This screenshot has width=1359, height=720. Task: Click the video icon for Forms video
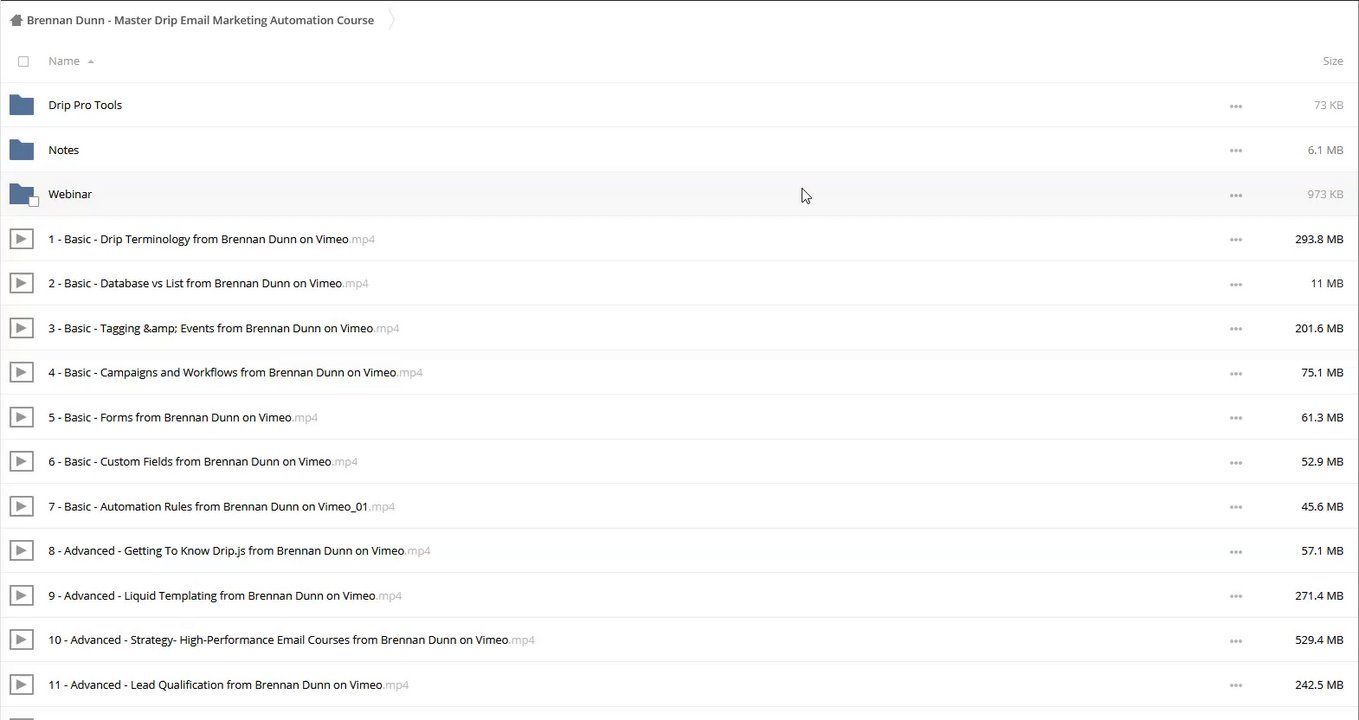(x=21, y=417)
